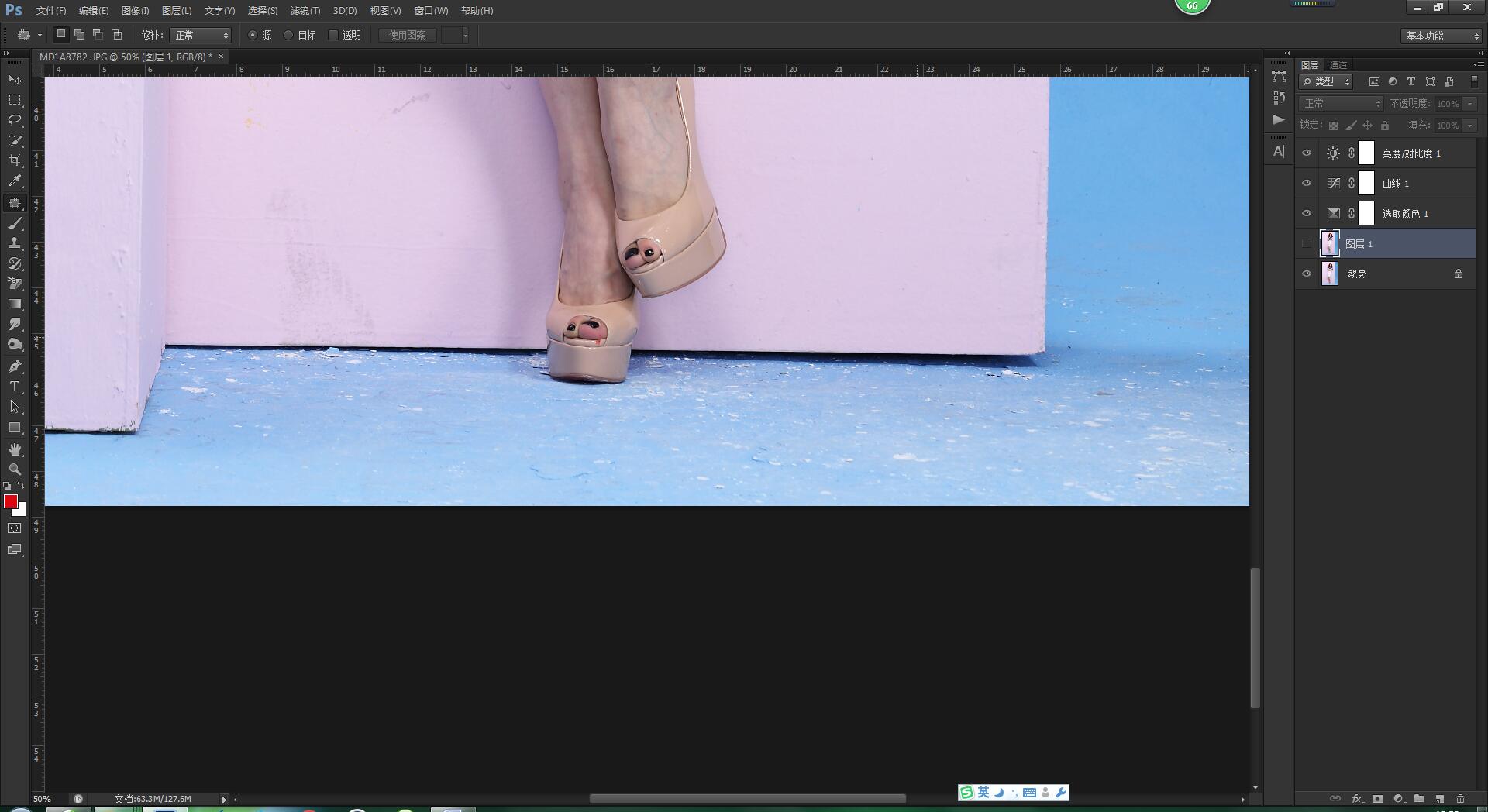Select the Gradient tool
Image resolution: width=1488 pixels, height=812 pixels.
15,304
